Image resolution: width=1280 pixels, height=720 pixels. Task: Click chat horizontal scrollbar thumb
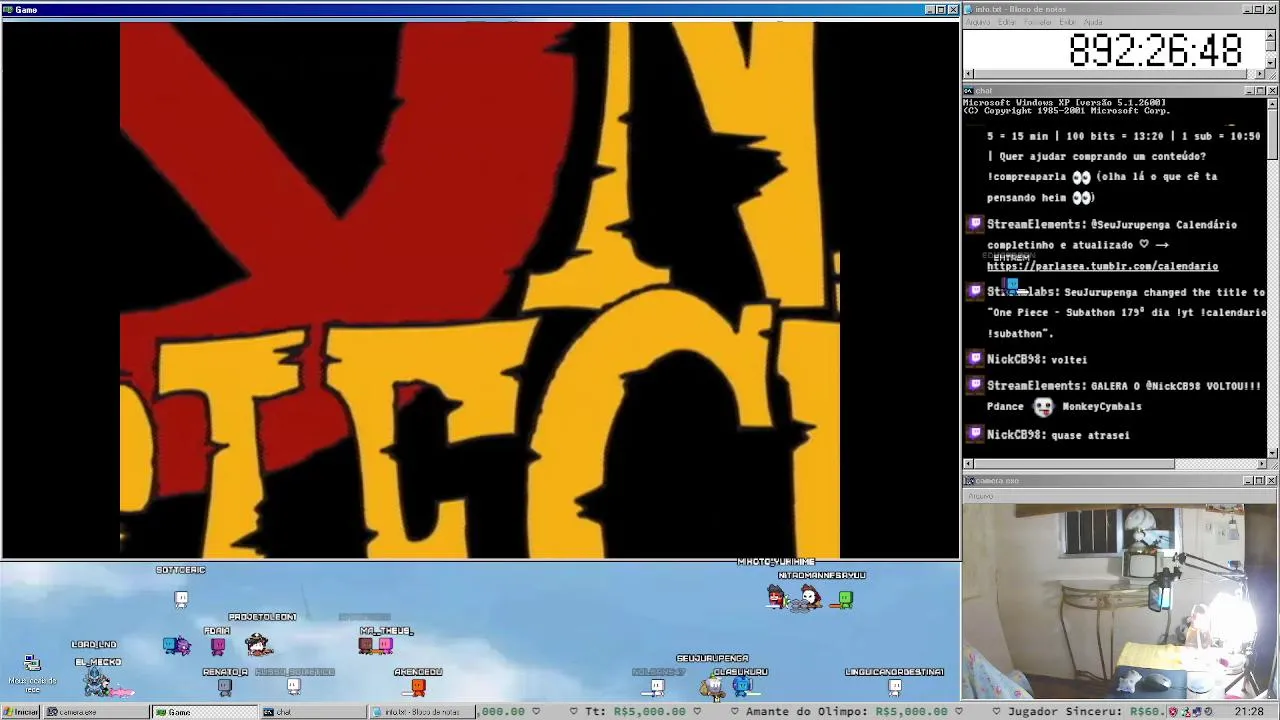(1074, 464)
